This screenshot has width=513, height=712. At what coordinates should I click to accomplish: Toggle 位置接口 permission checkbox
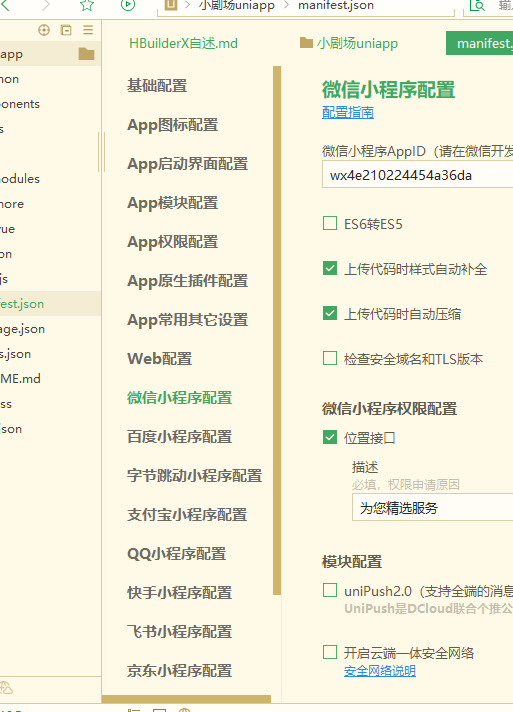coord(330,437)
